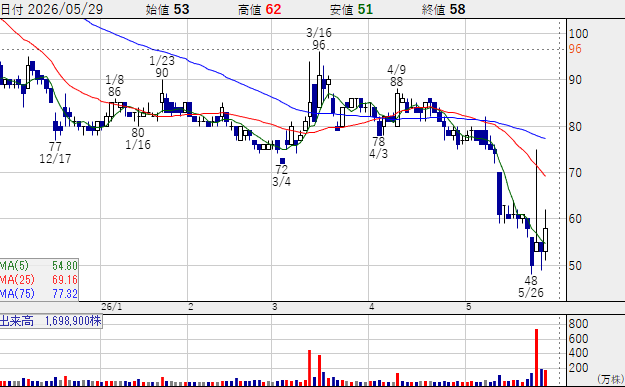Click the 26/1 month axis label
The width and height of the screenshot is (625, 387).
tap(112, 306)
